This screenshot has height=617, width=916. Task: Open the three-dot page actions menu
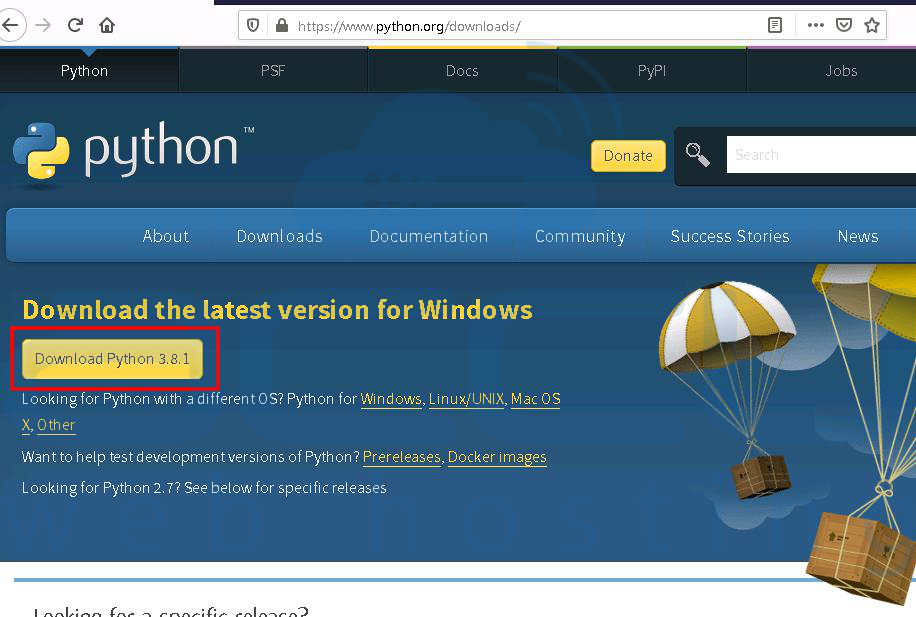pyautogui.click(x=816, y=25)
